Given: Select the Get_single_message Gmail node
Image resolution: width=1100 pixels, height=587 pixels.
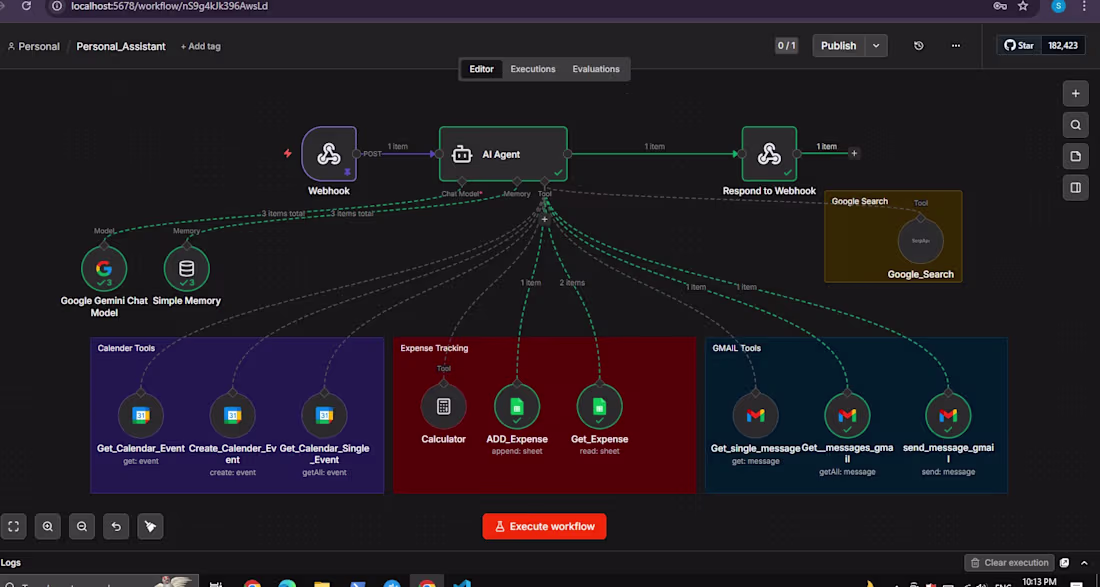Looking at the screenshot, I should tap(756, 415).
